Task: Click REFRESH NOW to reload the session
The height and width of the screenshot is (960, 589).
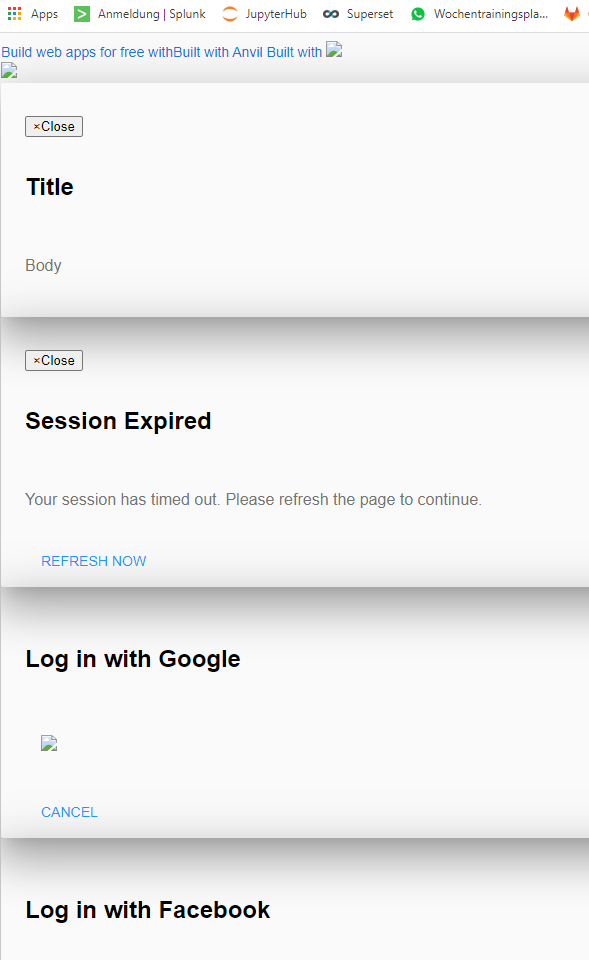Action: [94, 561]
